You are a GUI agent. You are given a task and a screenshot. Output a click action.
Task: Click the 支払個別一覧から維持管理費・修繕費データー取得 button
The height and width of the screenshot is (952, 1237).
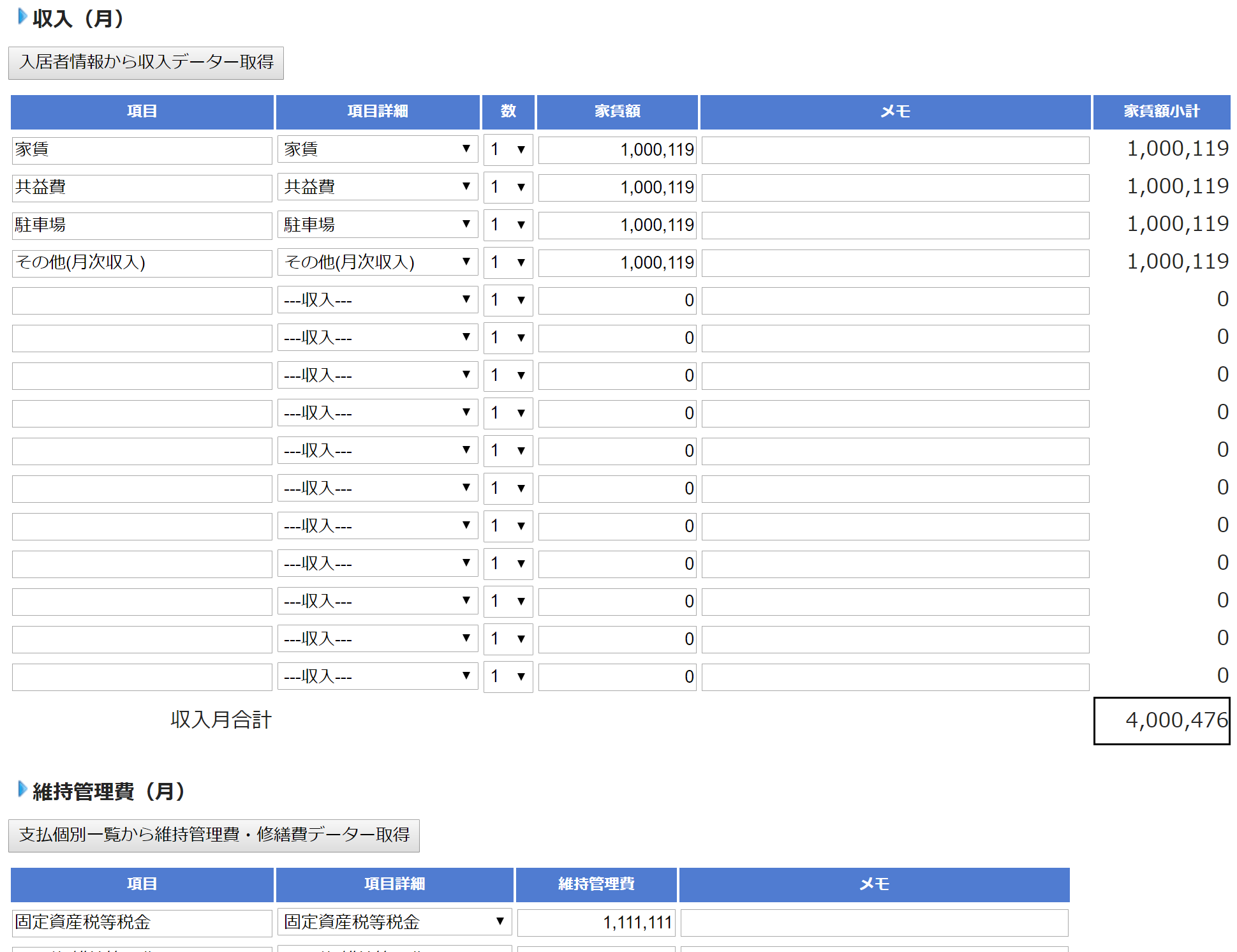point(214,835)
